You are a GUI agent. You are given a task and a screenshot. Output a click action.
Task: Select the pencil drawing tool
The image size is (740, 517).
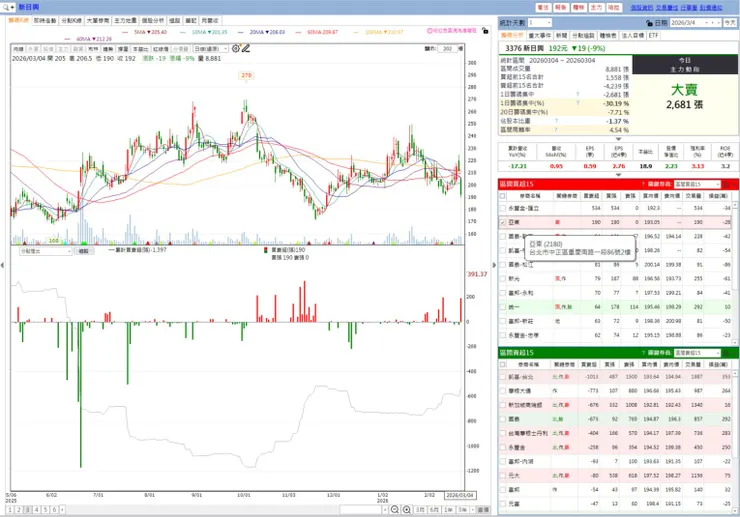(x=246, y=48)
